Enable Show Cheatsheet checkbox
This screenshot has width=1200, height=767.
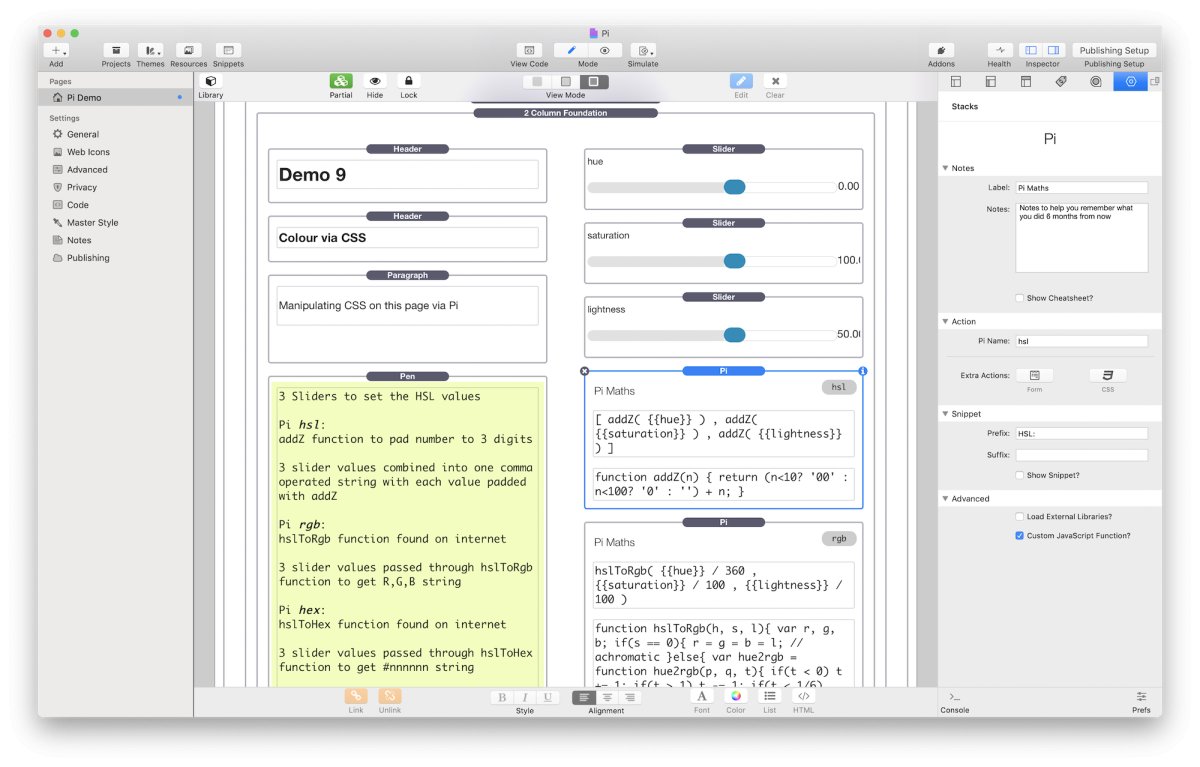click(x=1019, y=298)
